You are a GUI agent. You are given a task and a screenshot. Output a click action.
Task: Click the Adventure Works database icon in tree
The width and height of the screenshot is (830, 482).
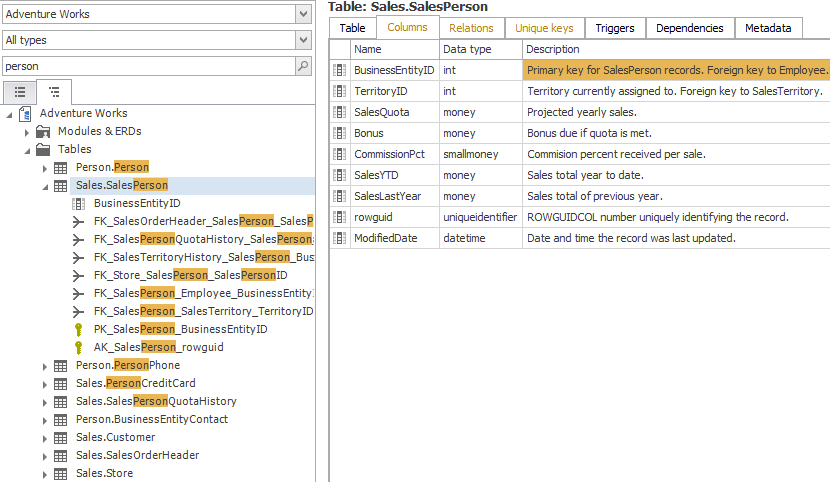pos(25,114)
